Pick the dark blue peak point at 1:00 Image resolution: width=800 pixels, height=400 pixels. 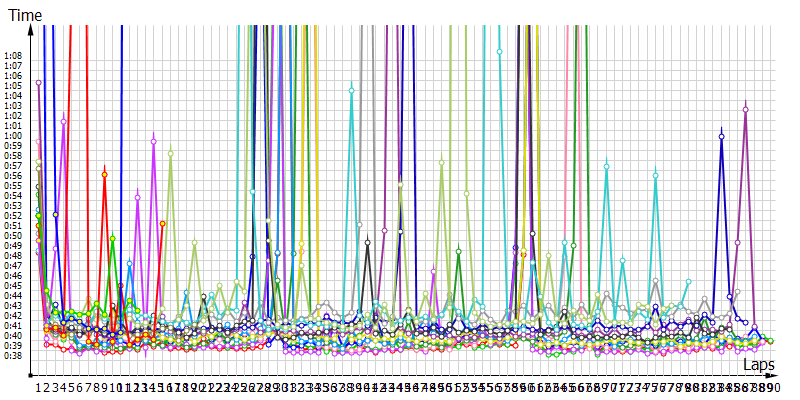pos(721,135)
